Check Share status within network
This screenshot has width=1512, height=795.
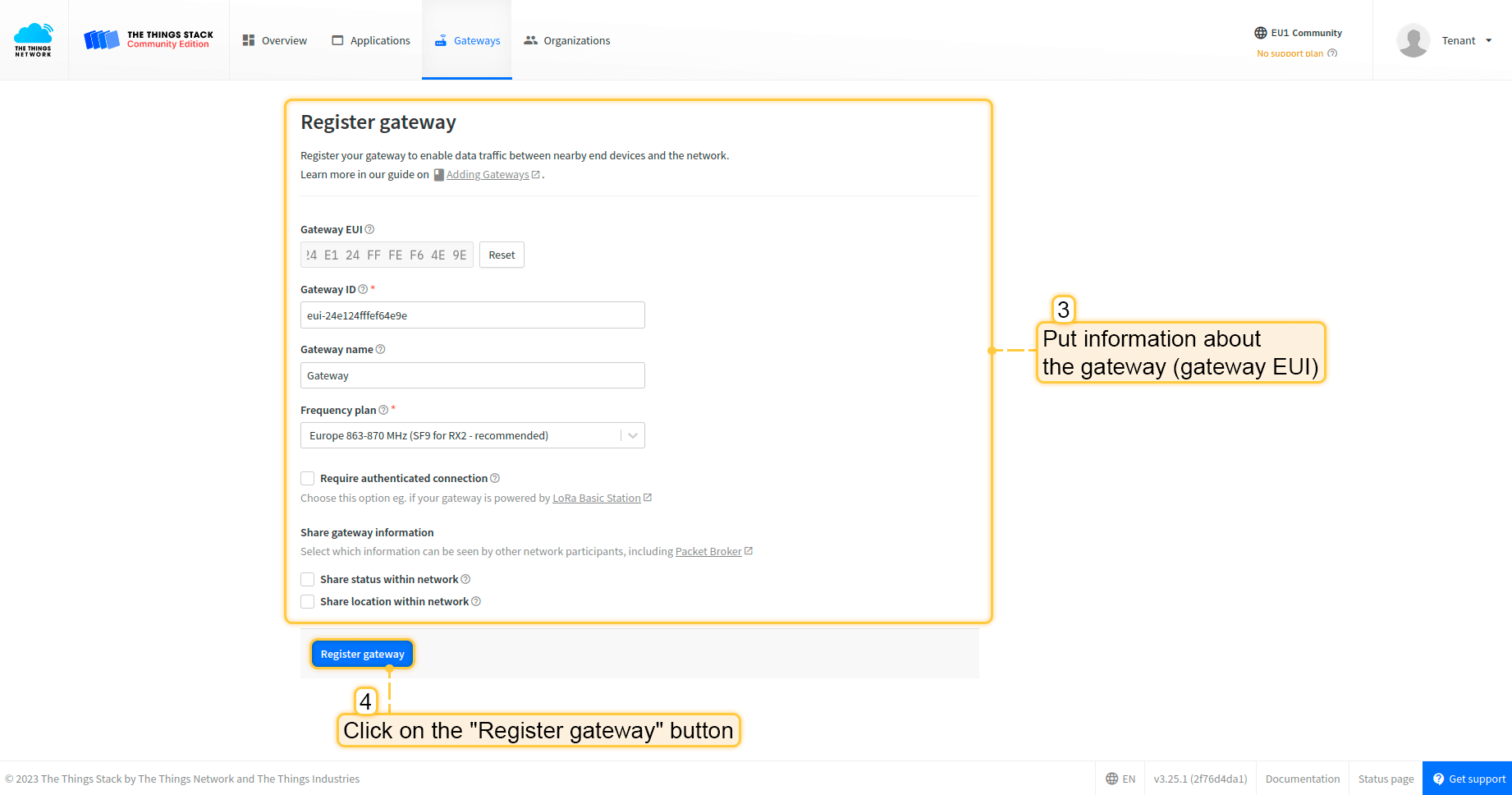point(308,579)
